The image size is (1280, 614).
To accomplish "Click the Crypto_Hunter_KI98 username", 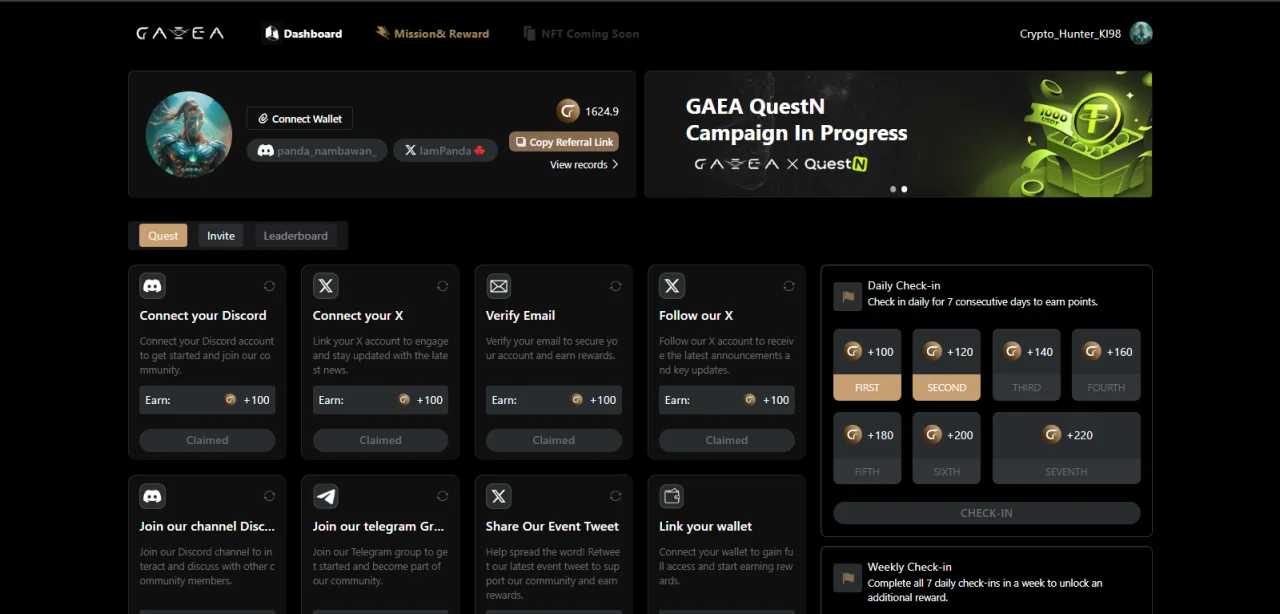I will tap(1070, 33).
